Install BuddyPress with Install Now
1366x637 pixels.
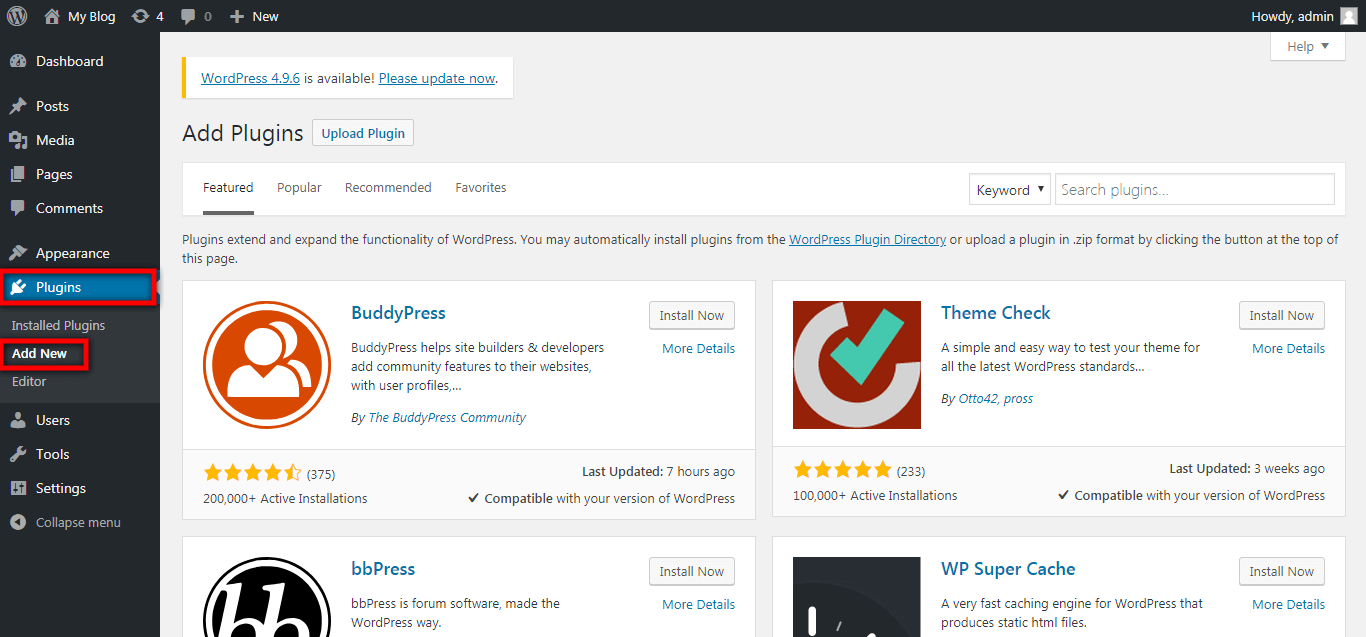click(692, 315)
